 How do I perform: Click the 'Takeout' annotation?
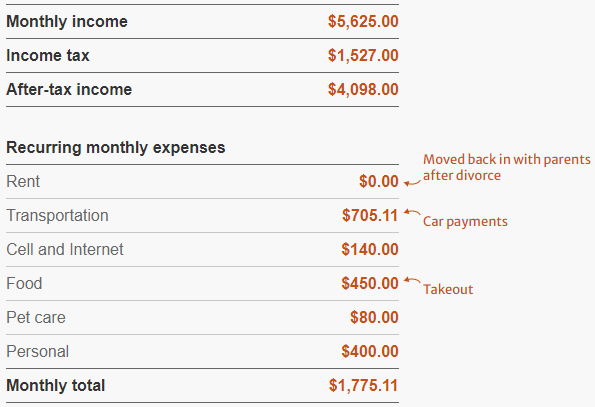tap(448, 289)
